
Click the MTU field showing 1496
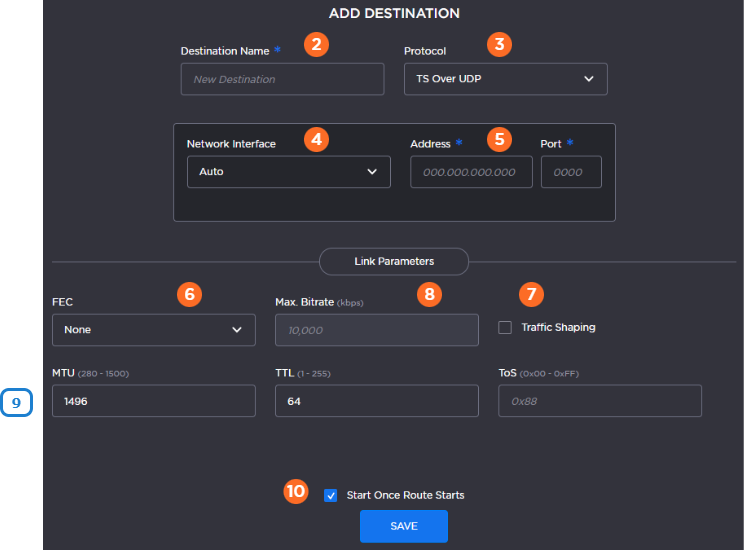click(153, 401)
